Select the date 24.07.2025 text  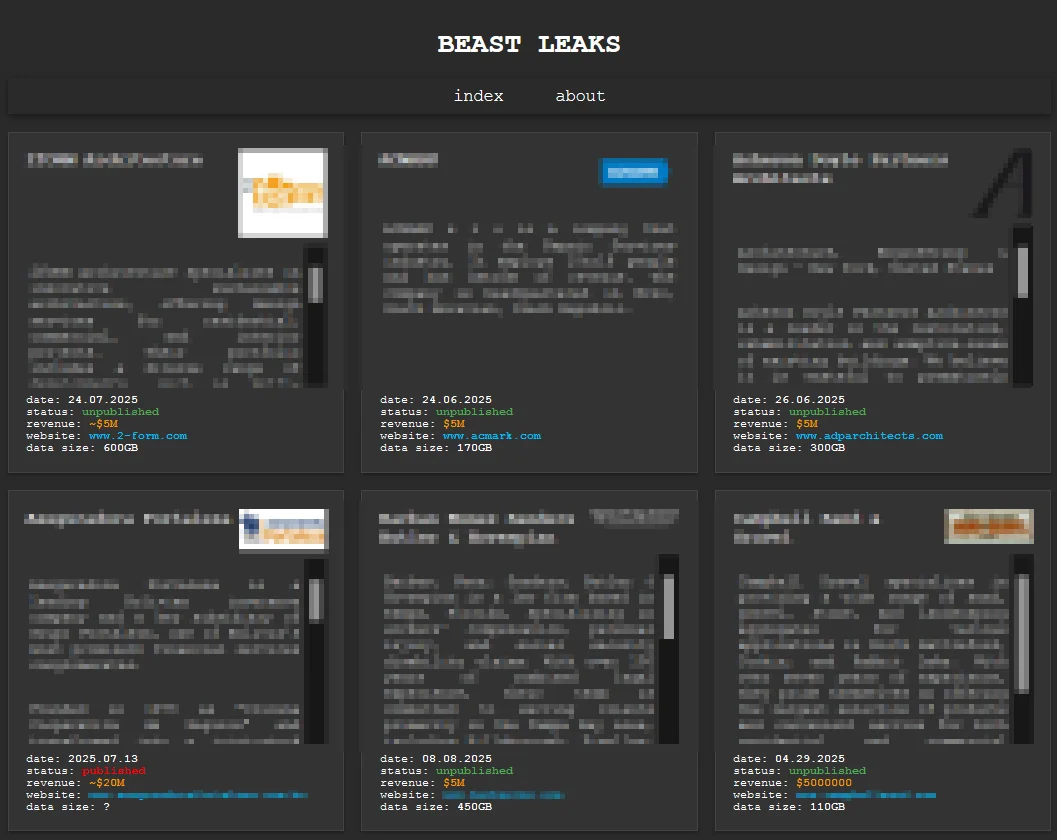click(x=82, y=400)
